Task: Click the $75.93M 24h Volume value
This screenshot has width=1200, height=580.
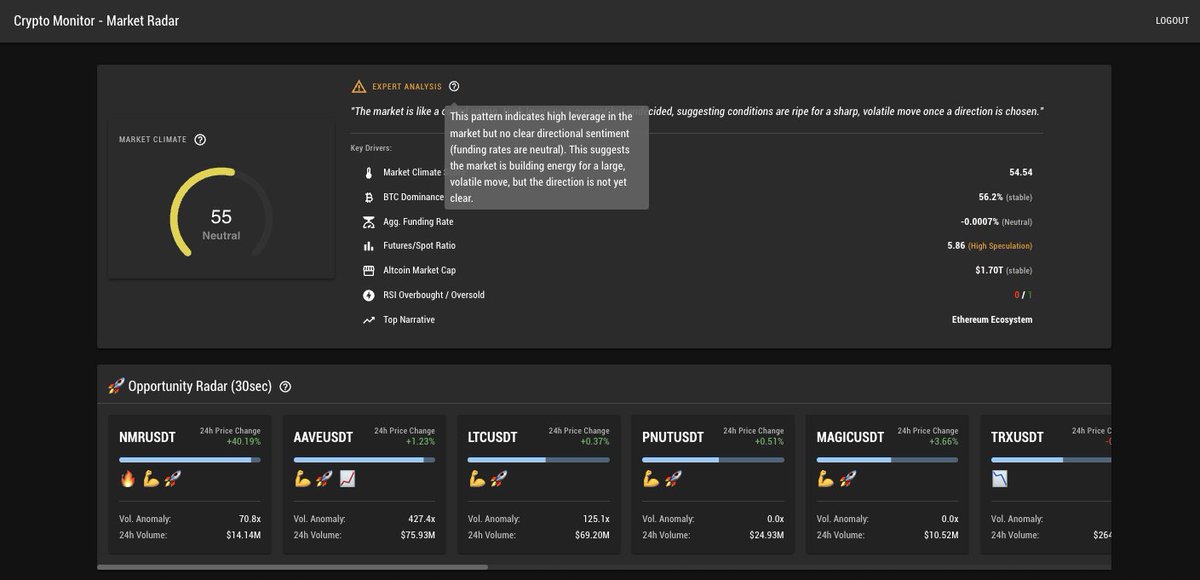Action: [x=418, y=535]
